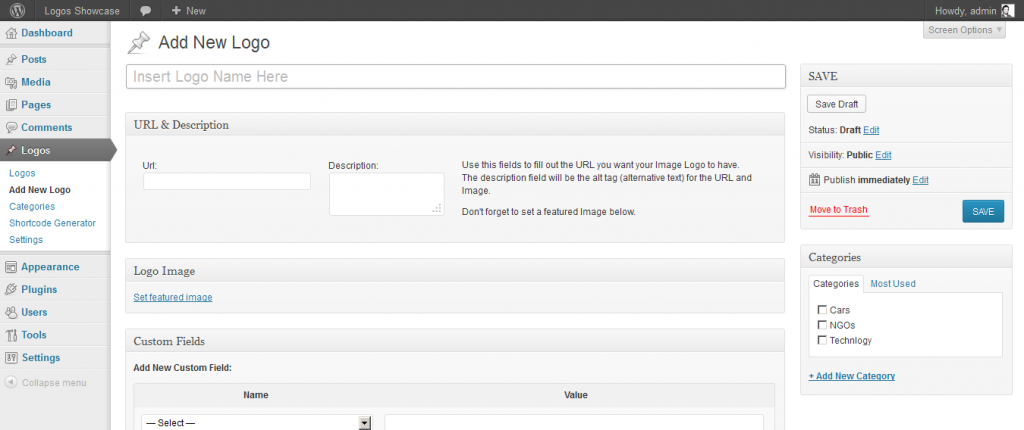Click the Move to Trash link
1024x430 pixels.
click(838, 210)
